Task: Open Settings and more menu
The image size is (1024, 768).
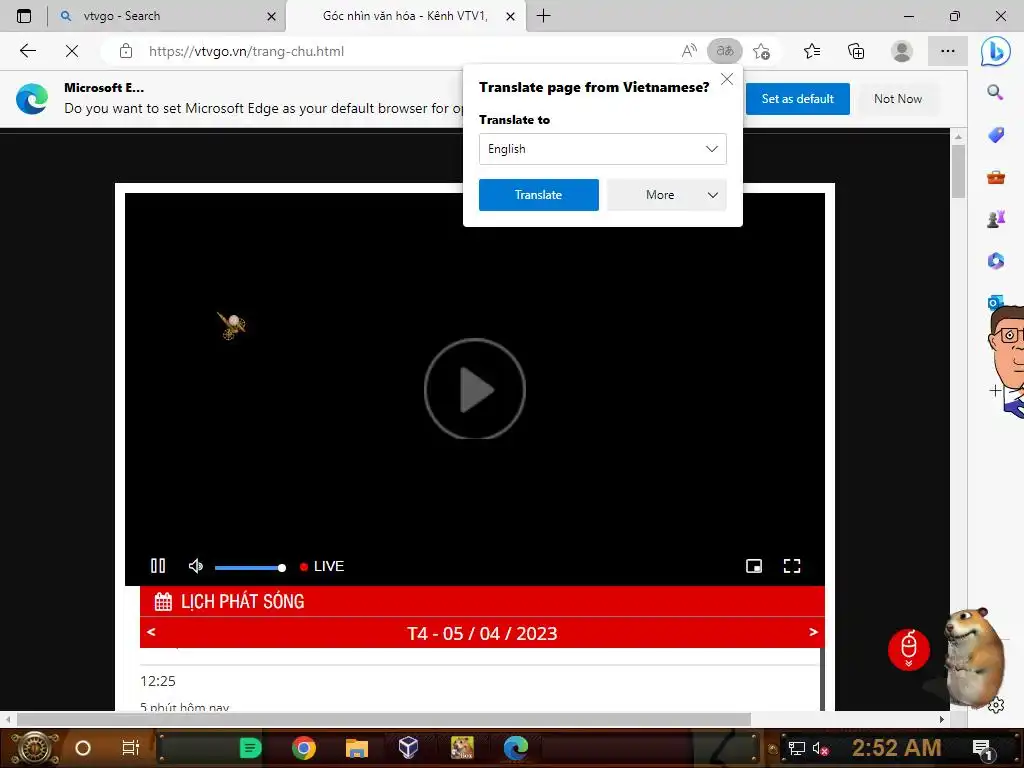Action: point(948,51)
